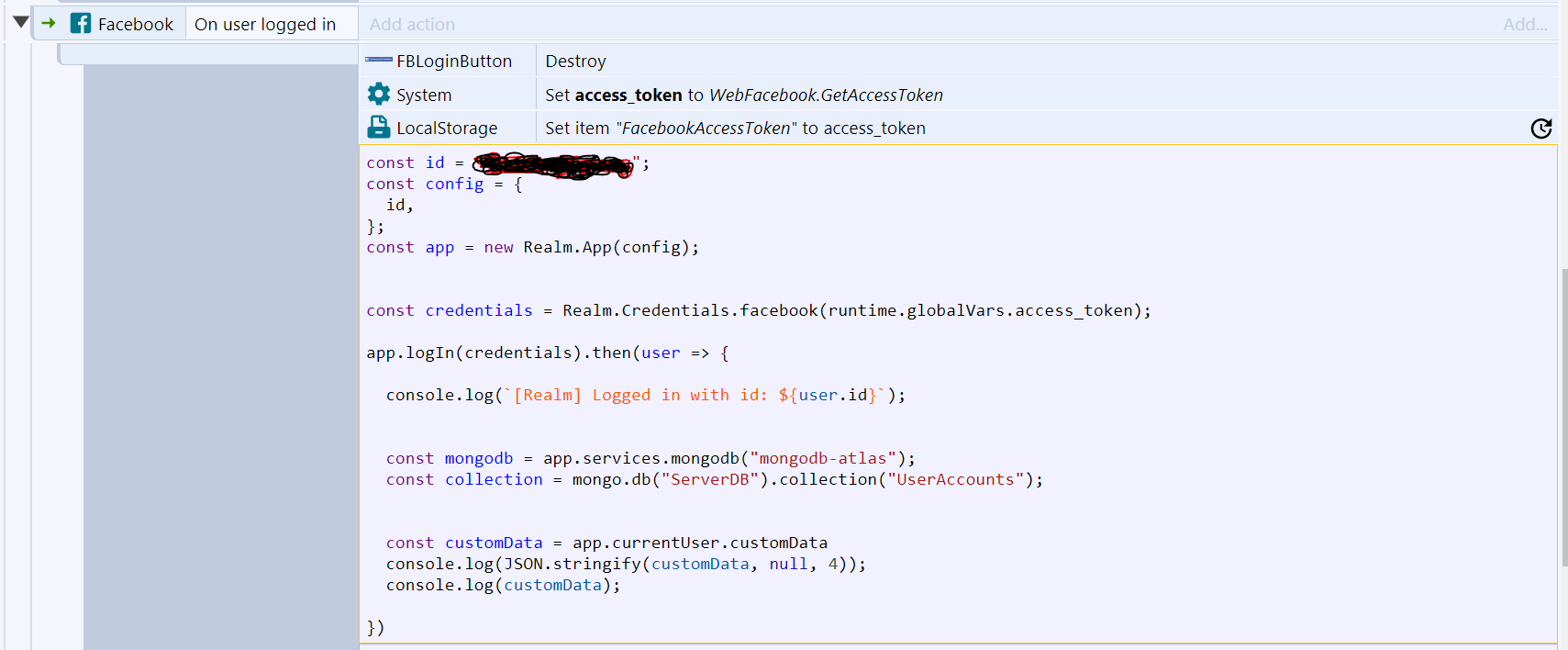1568x650 pixels.
Task: Click the 'const customData' code line
Action: pos(606,543)
